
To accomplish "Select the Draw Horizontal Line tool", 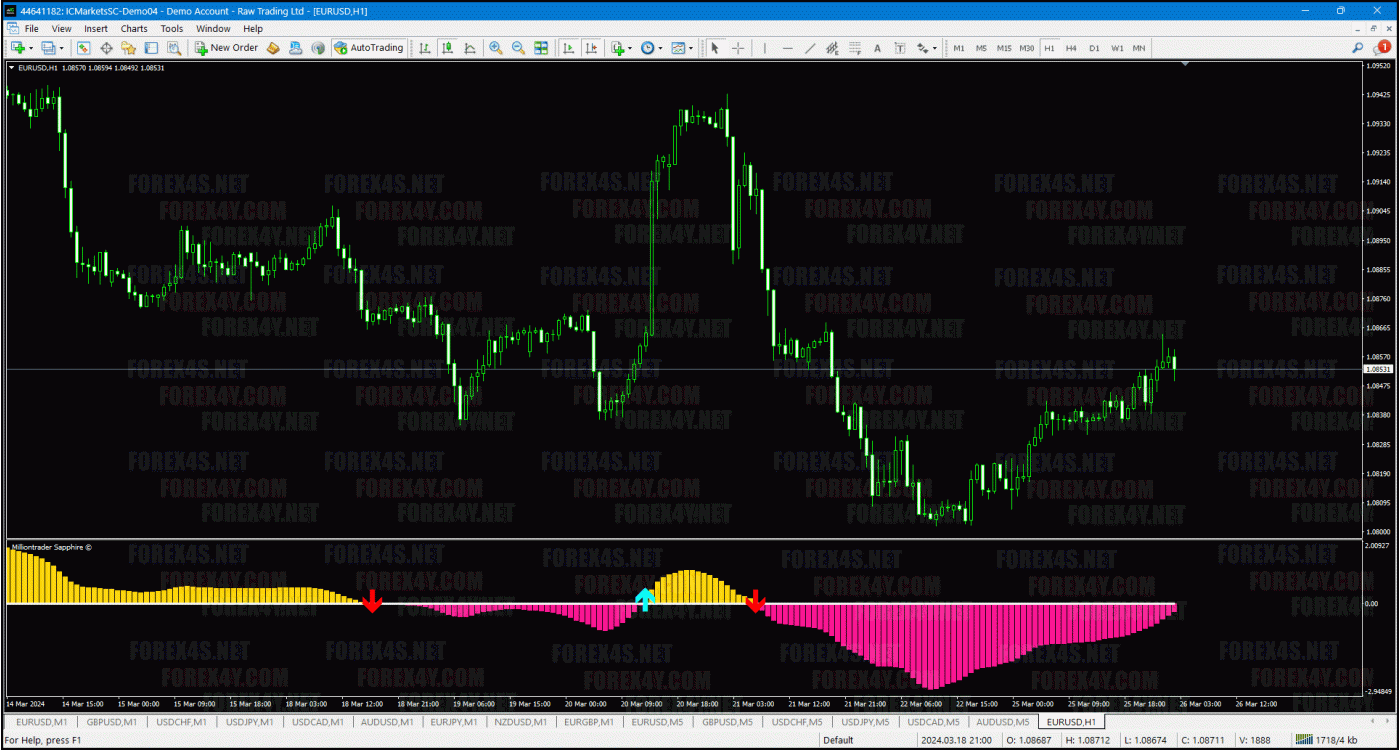I will pos(787,47).
